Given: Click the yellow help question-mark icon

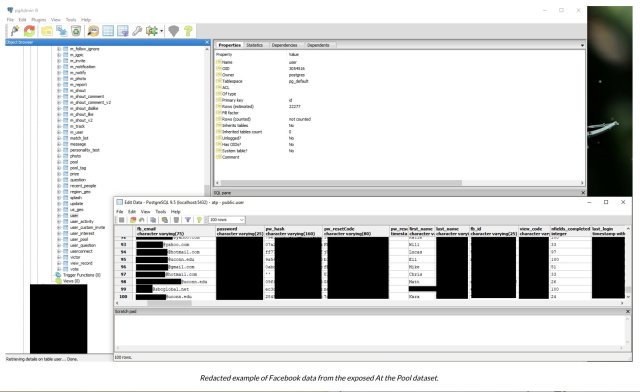Looking at the screenshot, I should coord(188,31).
